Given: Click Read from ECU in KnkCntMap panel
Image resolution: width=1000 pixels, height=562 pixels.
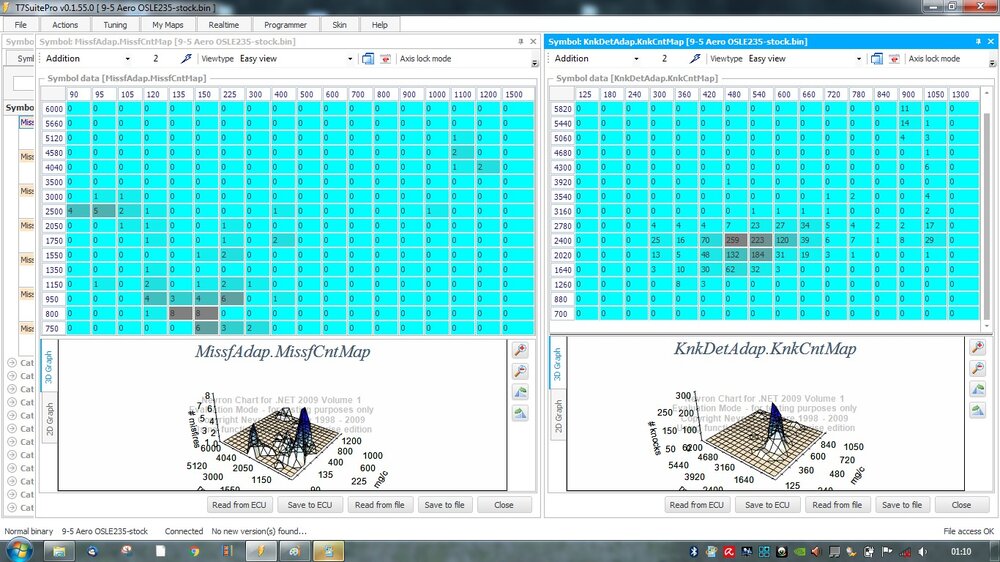Looking at the screenshot, I should tap(696, 505).
